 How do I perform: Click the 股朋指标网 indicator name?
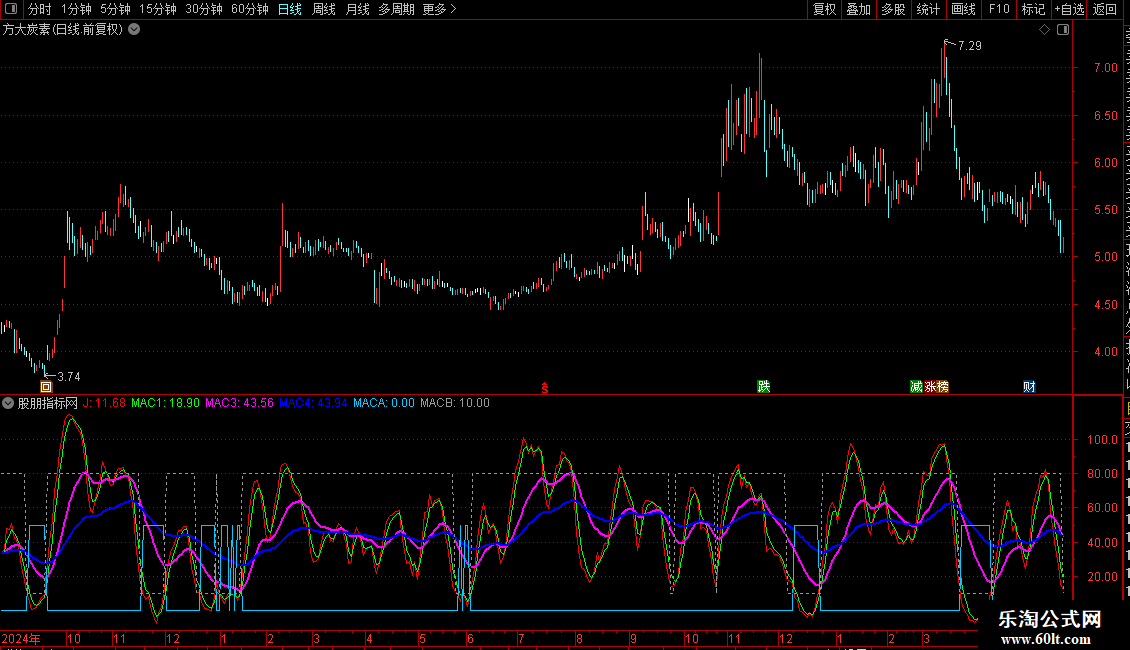click(48, 404)
